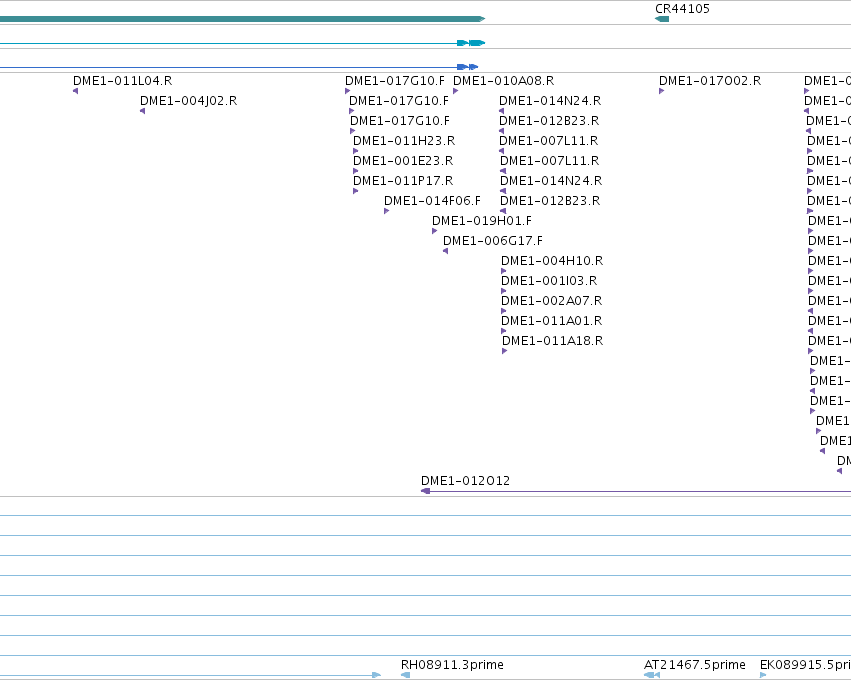This screenshot has height=680, width=851.
Task: Select the DME1-012O12 label
Action: coord(466,481)
